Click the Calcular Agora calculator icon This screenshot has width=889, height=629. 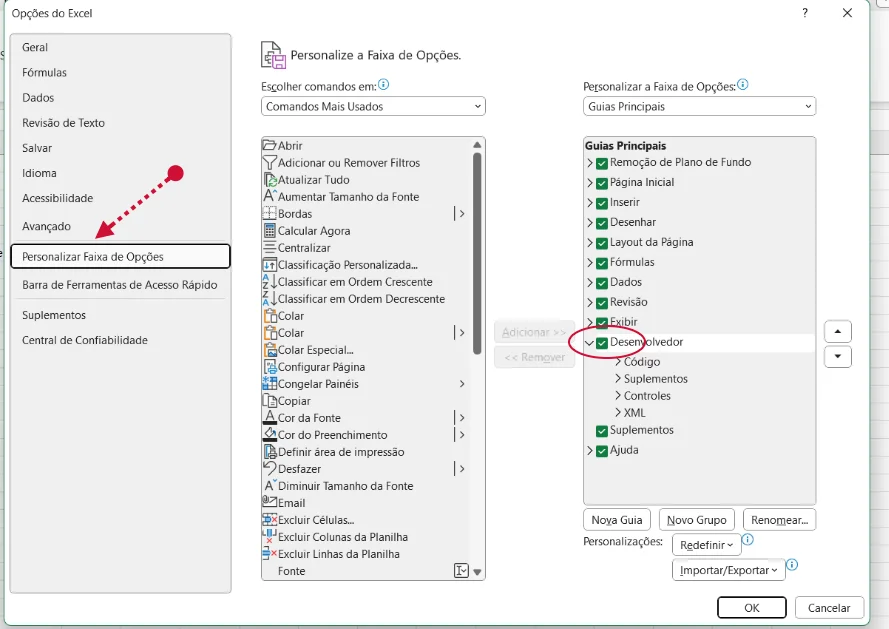270,231
